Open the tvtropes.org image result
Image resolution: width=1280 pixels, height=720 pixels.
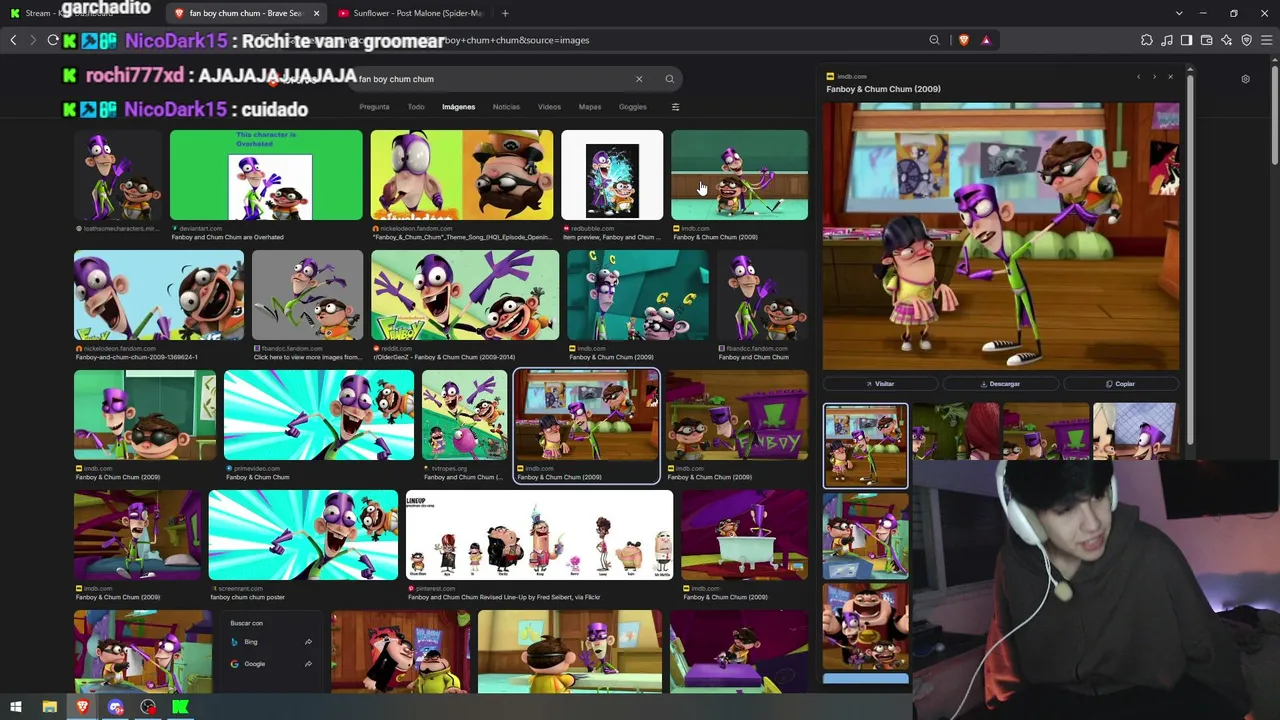click(464, 415)
